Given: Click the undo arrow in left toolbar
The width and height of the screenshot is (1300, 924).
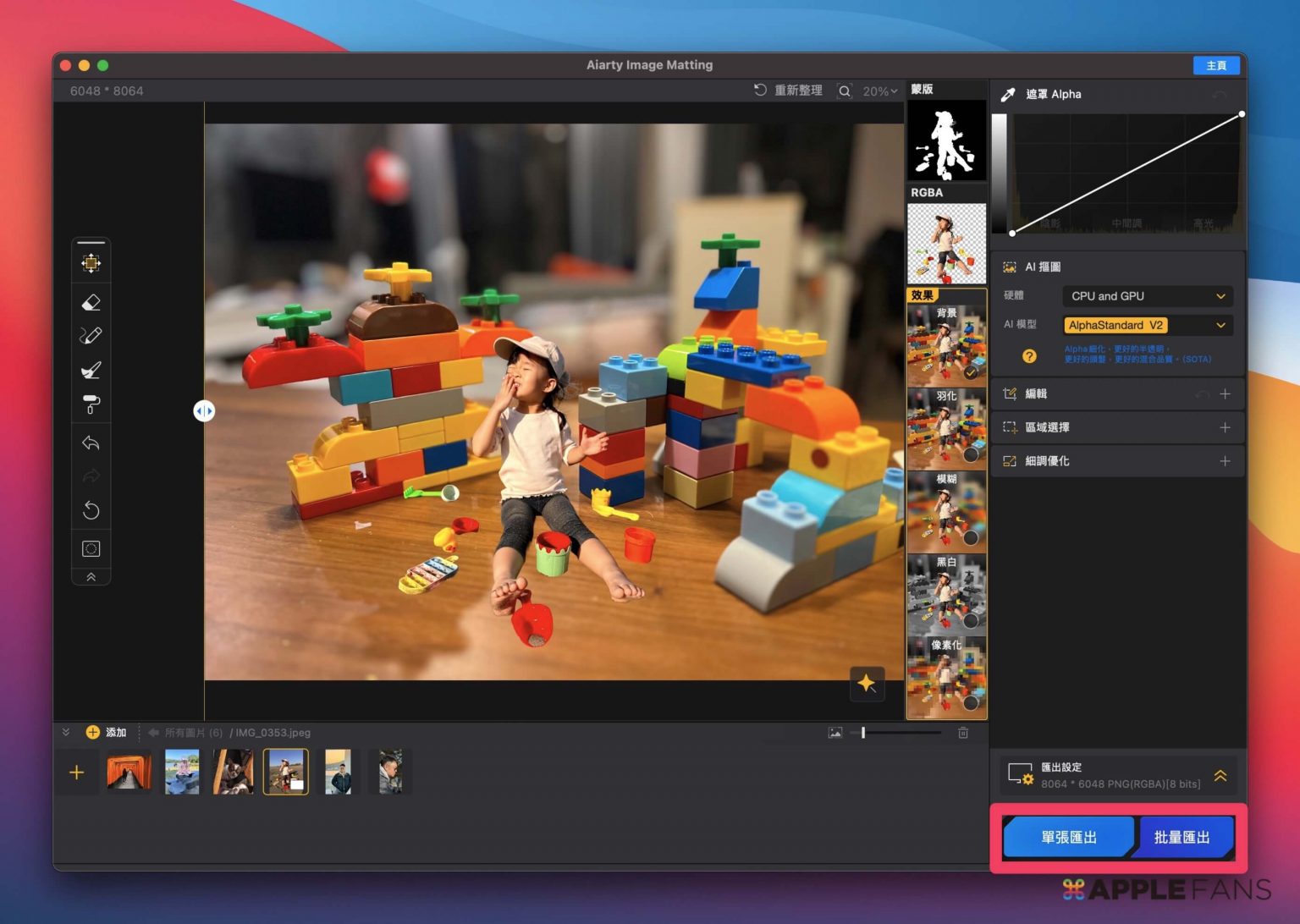Looking at the screenshot, I should (x=91, y=443).
